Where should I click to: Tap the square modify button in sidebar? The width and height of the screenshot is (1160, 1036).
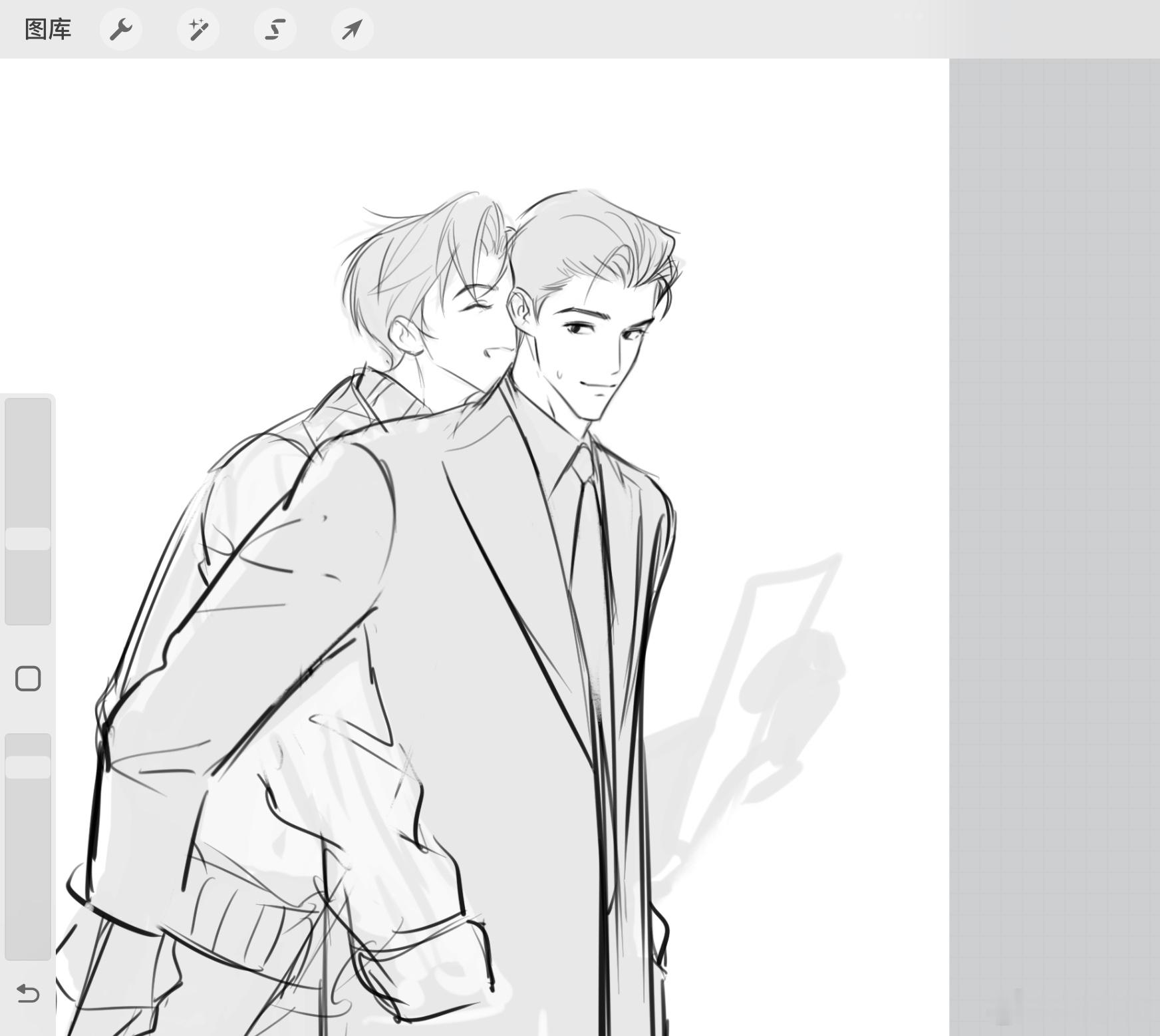pyautogui.click(x=28, y=679)
